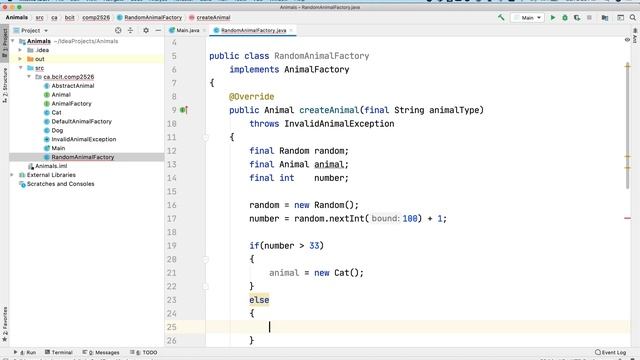Open the Run configuration dropdown labeled Main

[x=528, y=18]
